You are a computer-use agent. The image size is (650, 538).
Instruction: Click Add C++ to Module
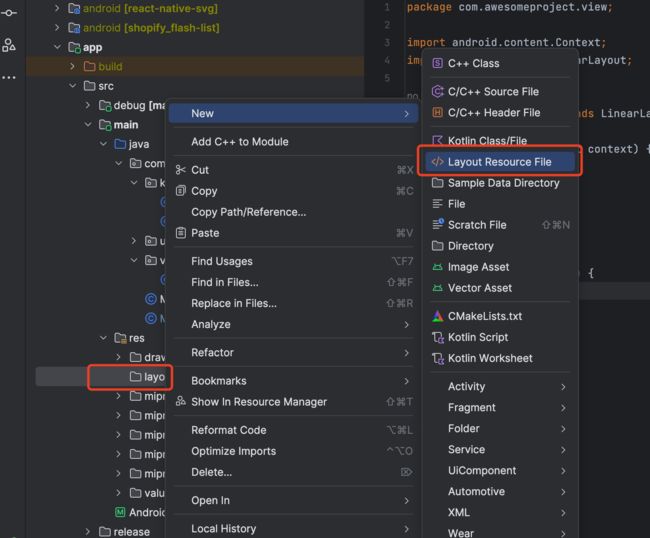(x=239, y=142)
